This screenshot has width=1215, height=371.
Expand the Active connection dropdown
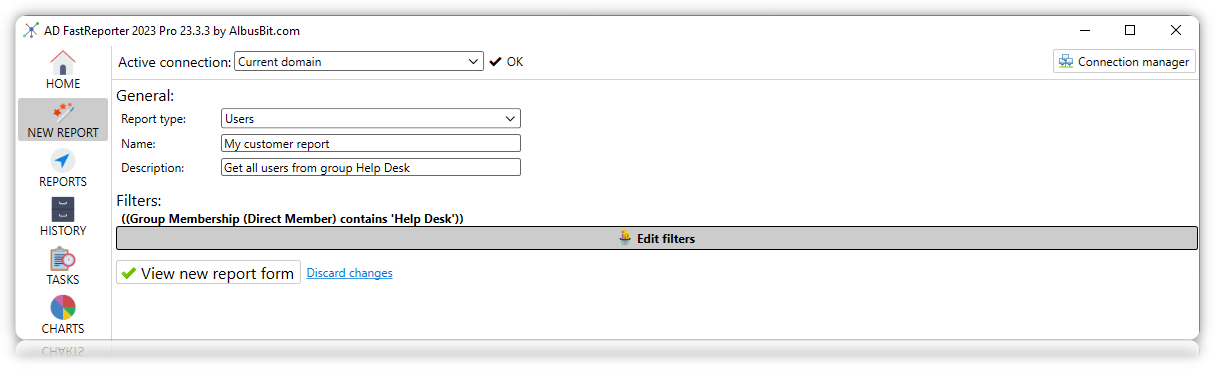pyautogui.click(x=359, y=62)
